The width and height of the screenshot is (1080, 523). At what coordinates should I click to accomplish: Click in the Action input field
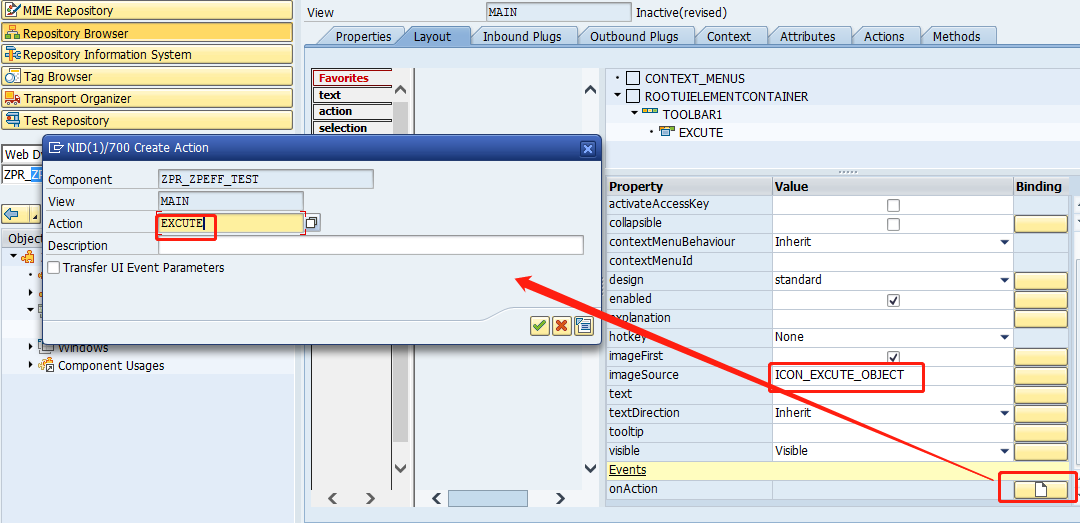(231, 223)
